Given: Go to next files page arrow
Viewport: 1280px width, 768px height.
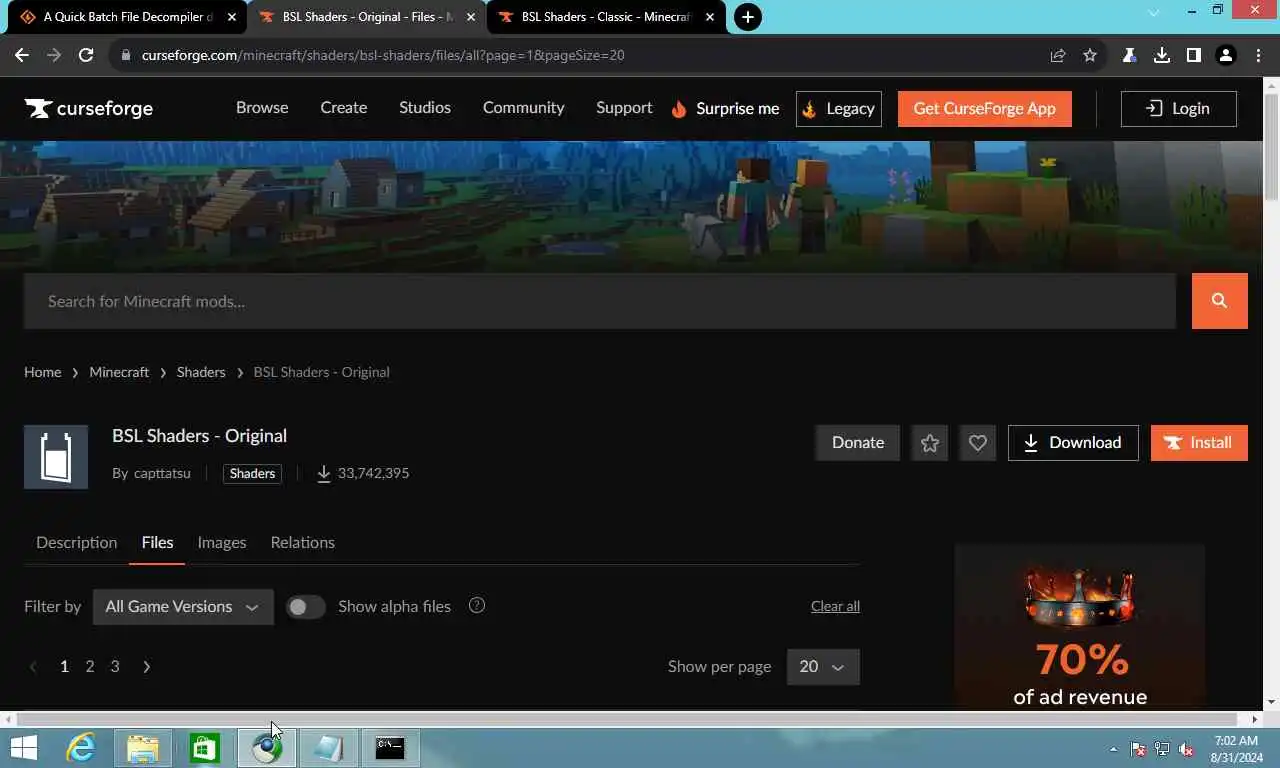Looking at the screenshot, I should click(x=147, y=666).
